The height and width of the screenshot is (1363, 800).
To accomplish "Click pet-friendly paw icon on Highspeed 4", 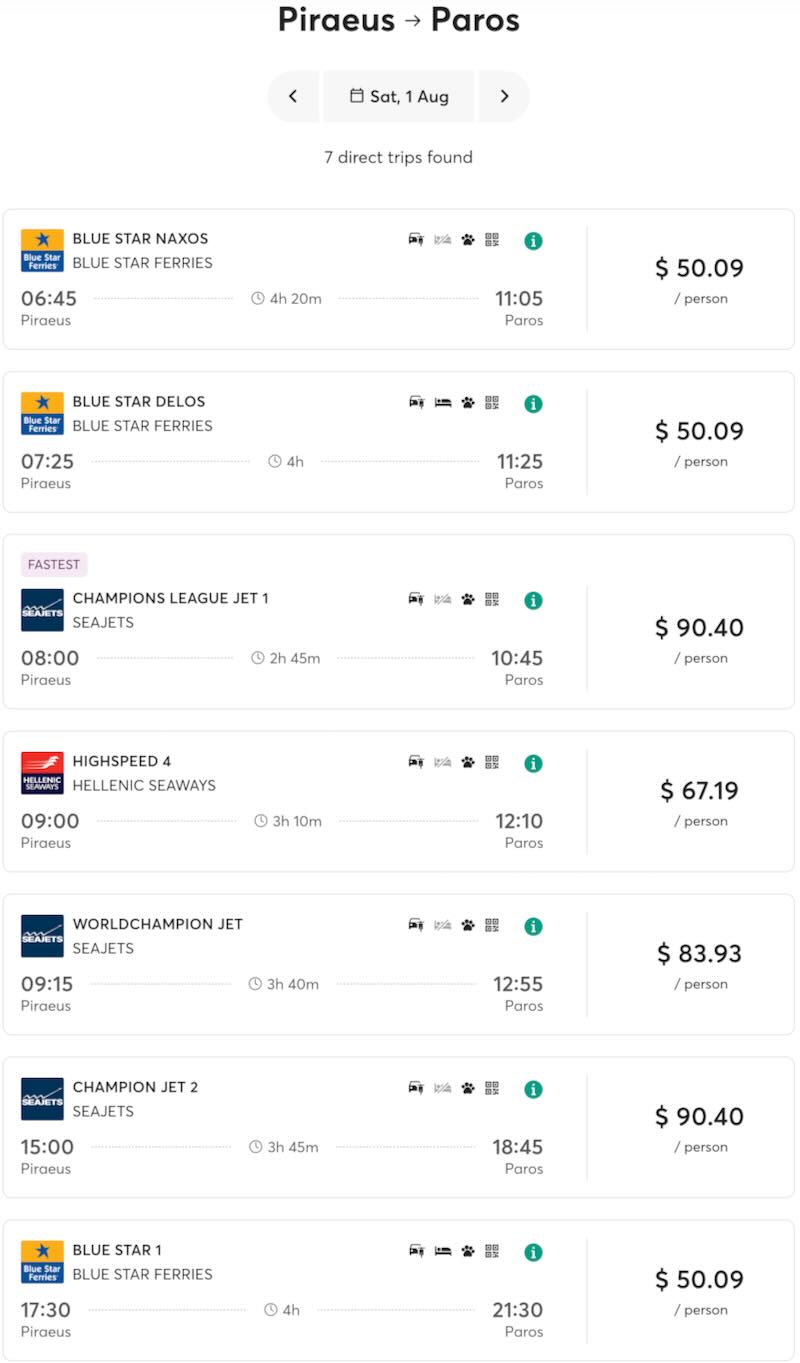I will click(467, 762).
